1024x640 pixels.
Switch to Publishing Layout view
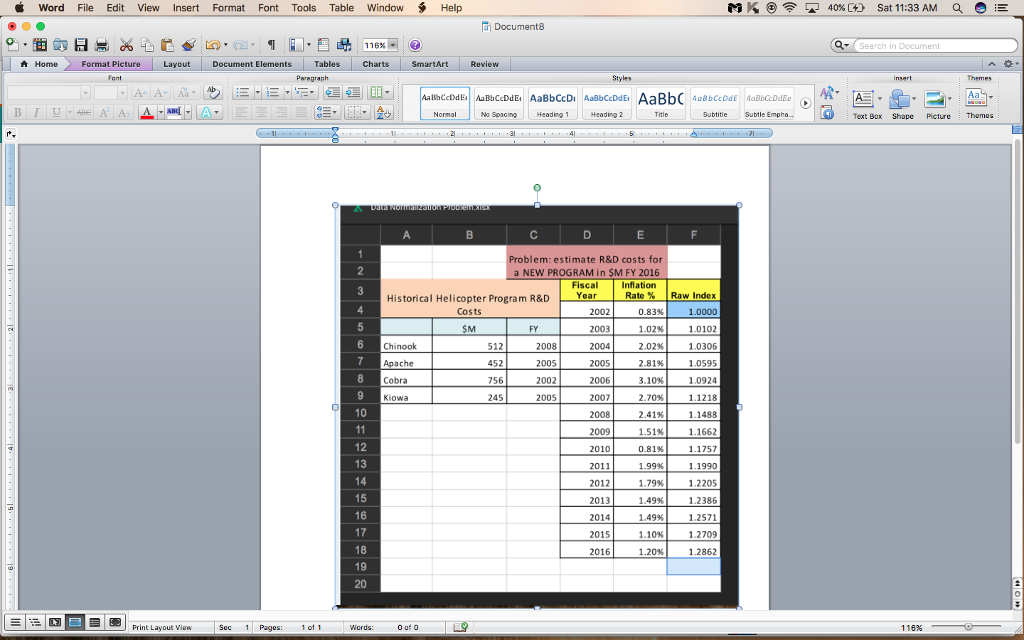(55, 622)
